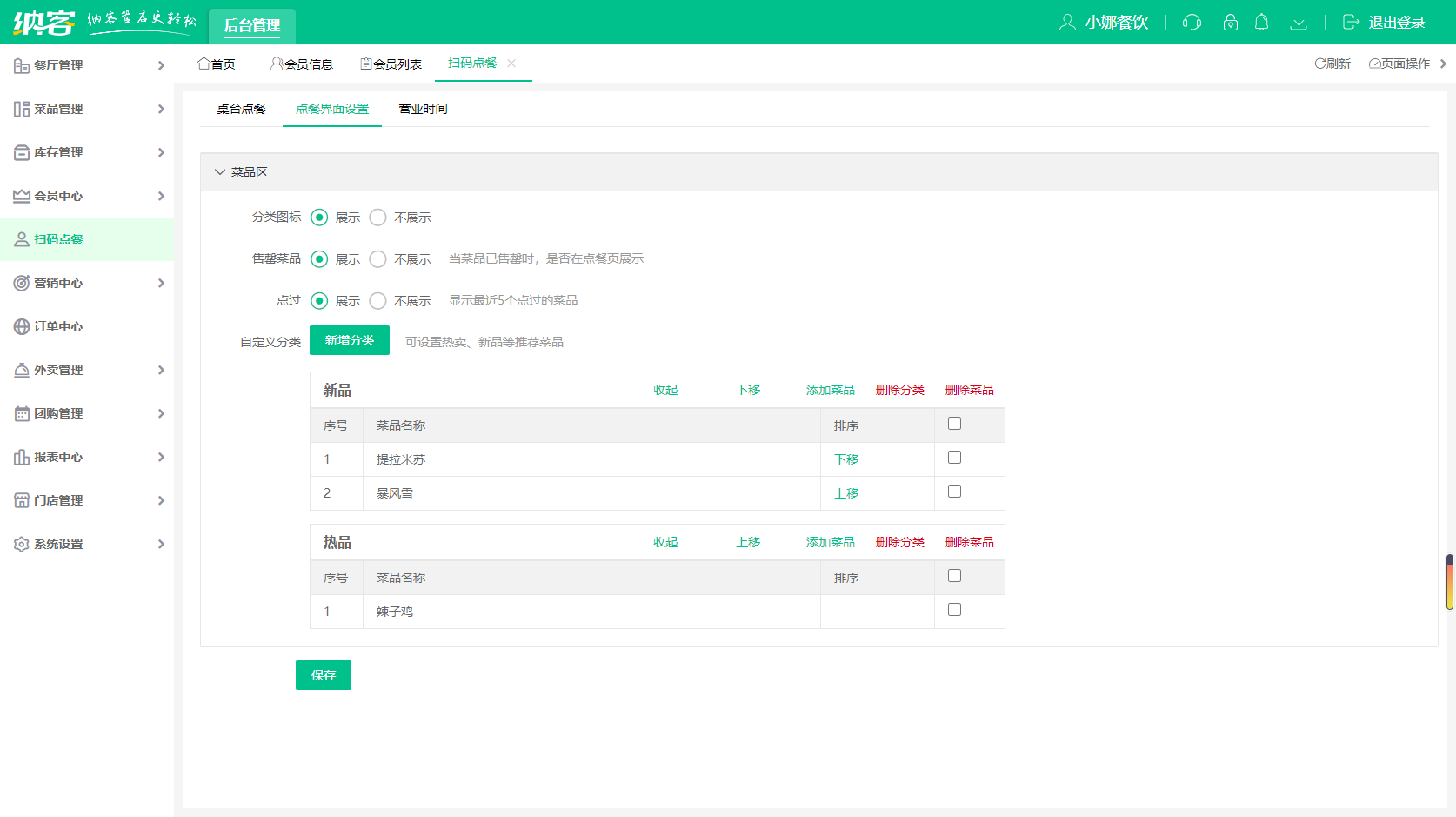Click the download icon in the header

click(x=1298, y=23)
